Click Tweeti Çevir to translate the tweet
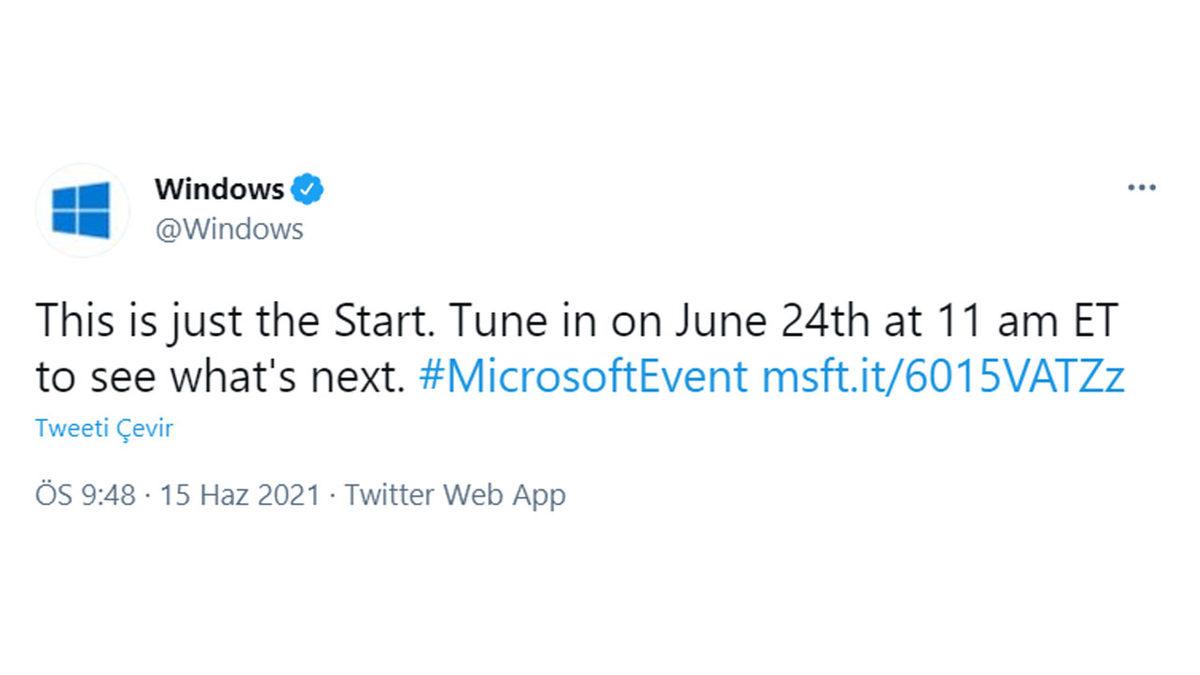The width and height of the screenshot is (1200, 675). coord(103,427)
